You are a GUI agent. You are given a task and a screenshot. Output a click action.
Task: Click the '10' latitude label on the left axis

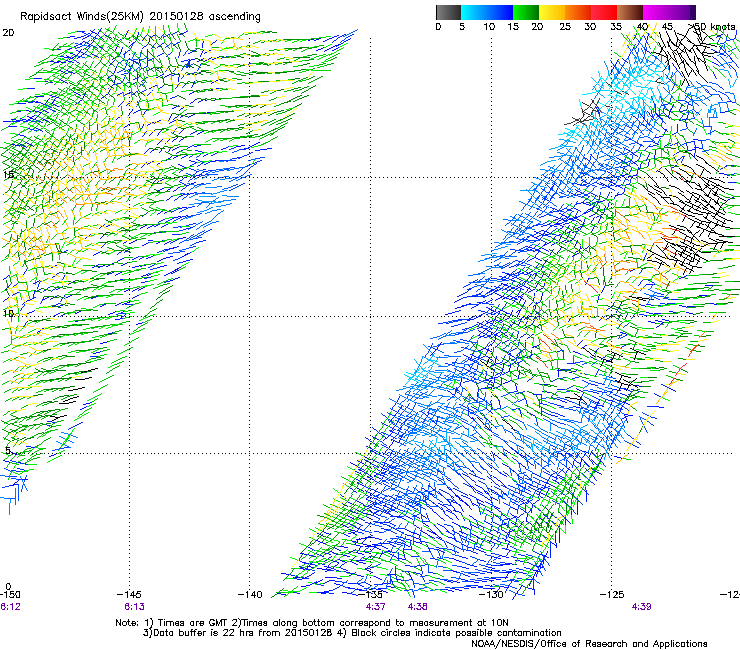click(8, 313)
